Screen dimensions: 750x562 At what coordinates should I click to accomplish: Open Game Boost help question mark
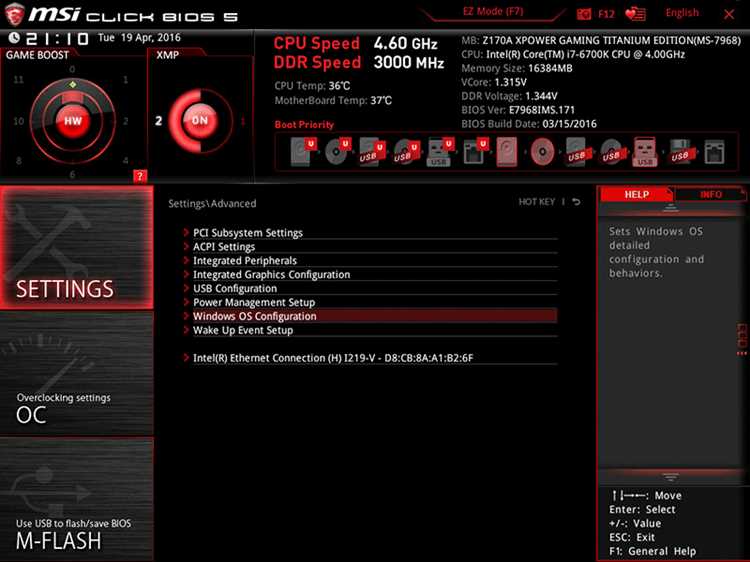[x=140, y=176]
